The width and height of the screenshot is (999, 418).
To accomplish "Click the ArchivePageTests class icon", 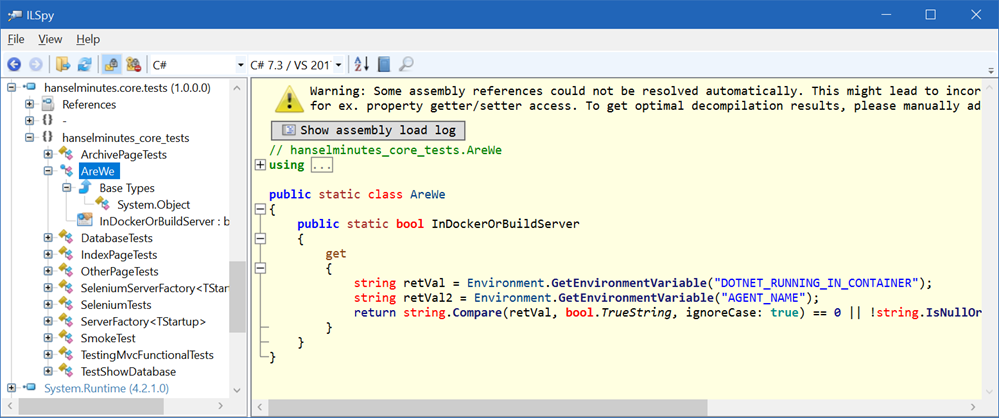I will tap(66, 154).
